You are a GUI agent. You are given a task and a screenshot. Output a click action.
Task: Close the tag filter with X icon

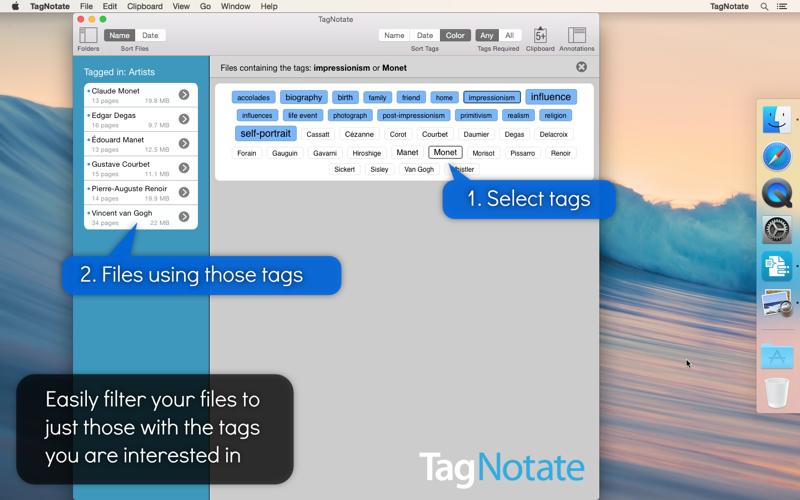tap(581, 67)
